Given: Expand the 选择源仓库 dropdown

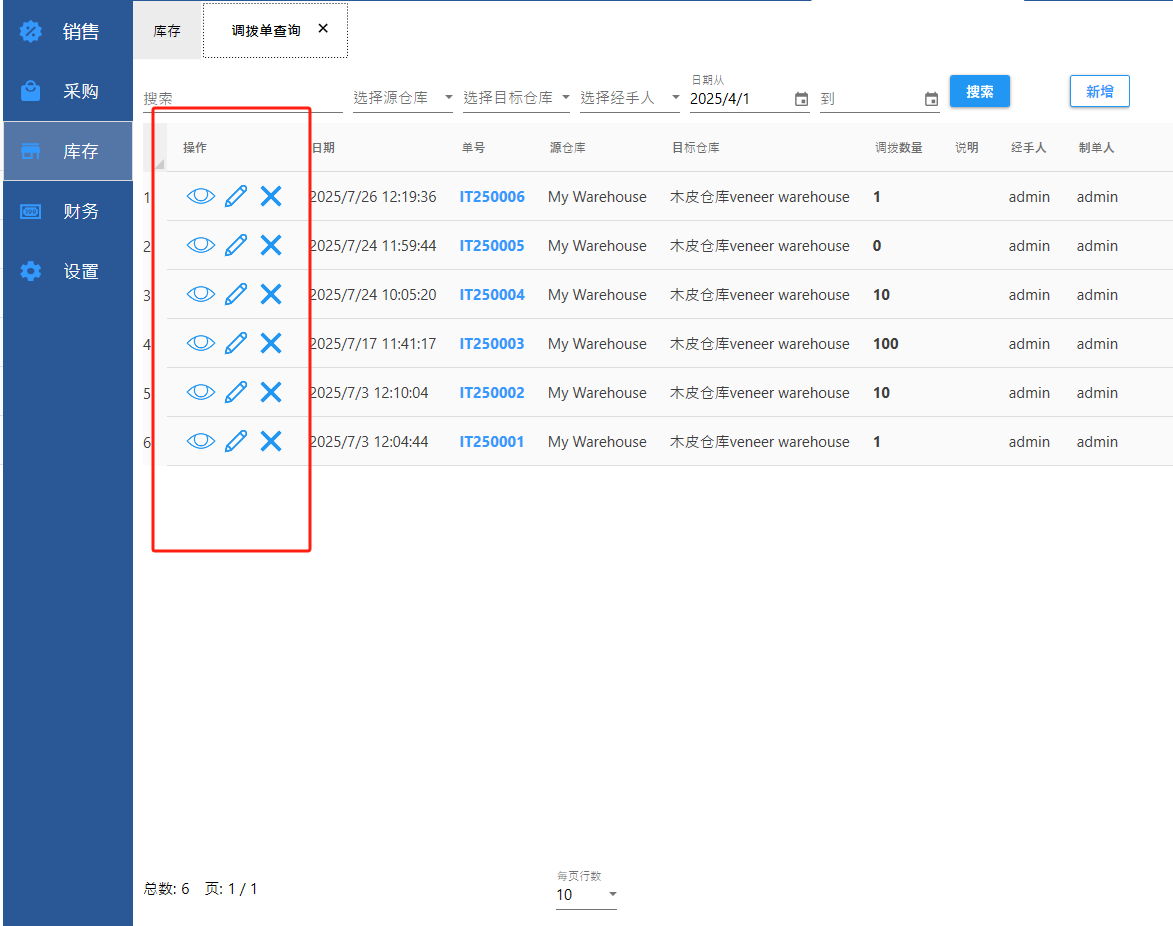Looking at the screenshot, I should click(402, 98).
